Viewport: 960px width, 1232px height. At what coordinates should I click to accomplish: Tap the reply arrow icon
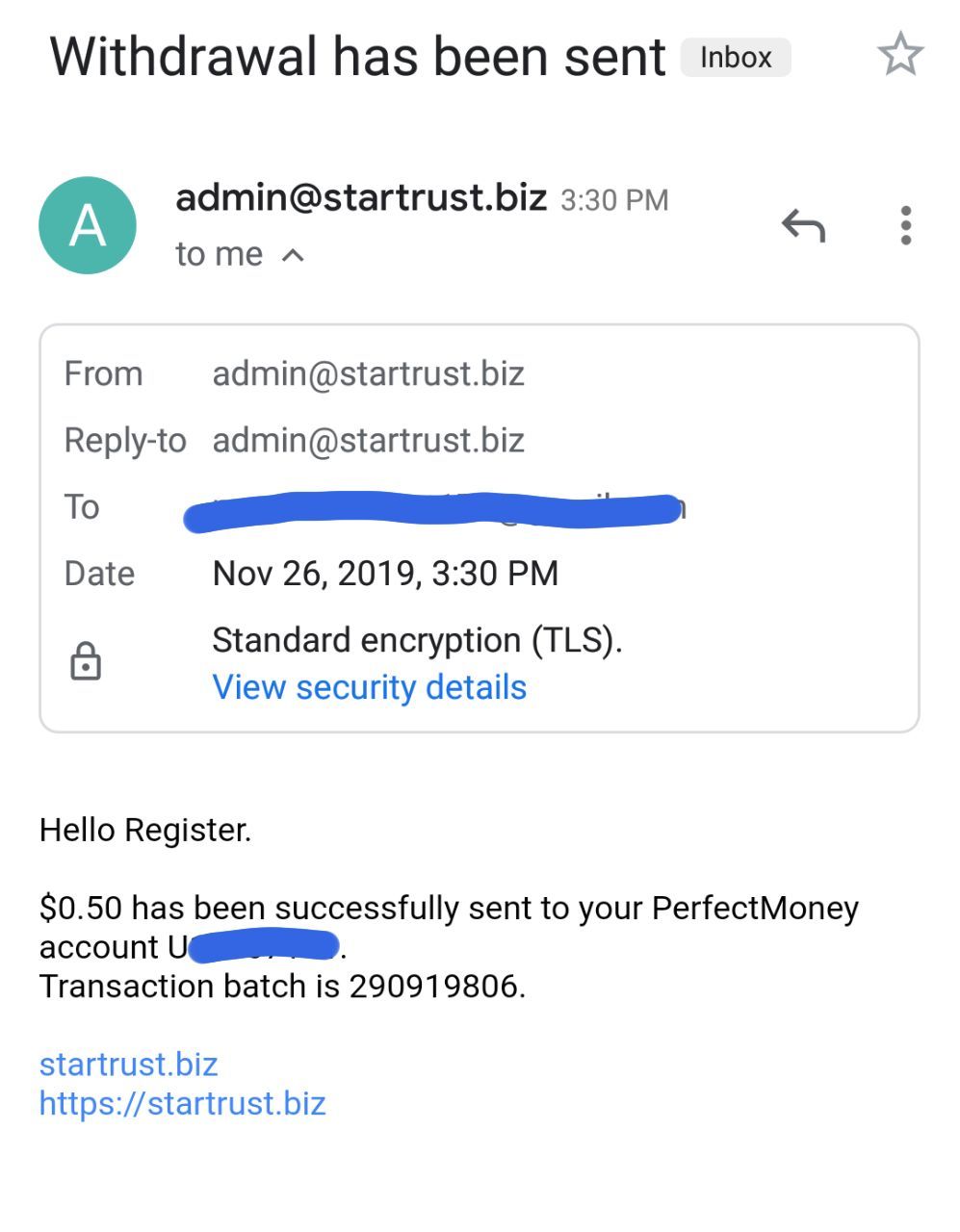click(x=803, y=226)
